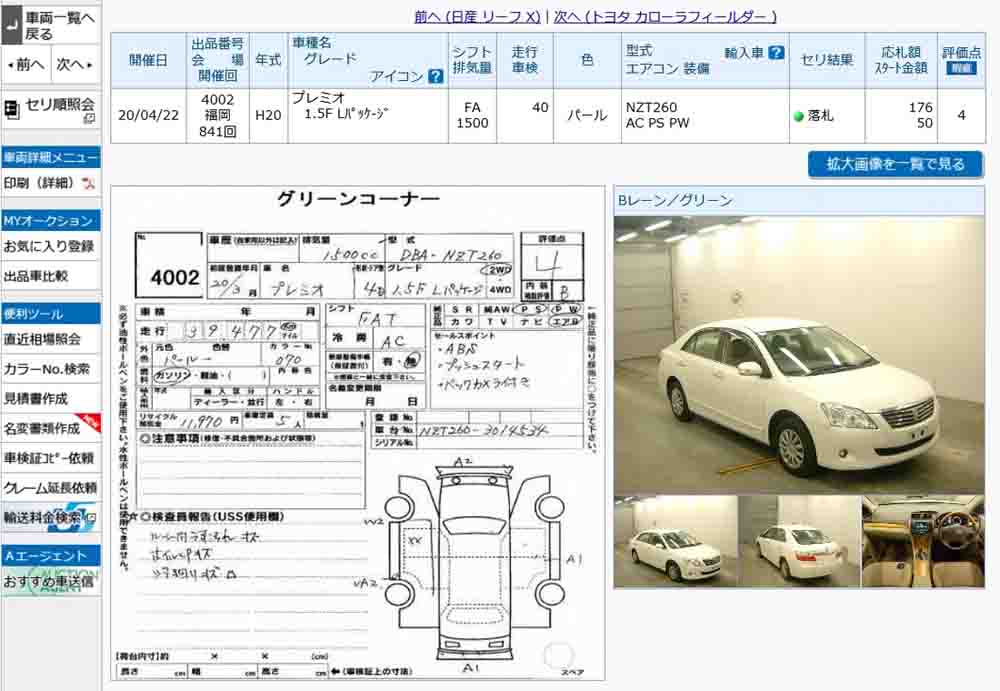Click パール color cell
The height and width of the screenshot is (691, 1000).
click(587, 115)
